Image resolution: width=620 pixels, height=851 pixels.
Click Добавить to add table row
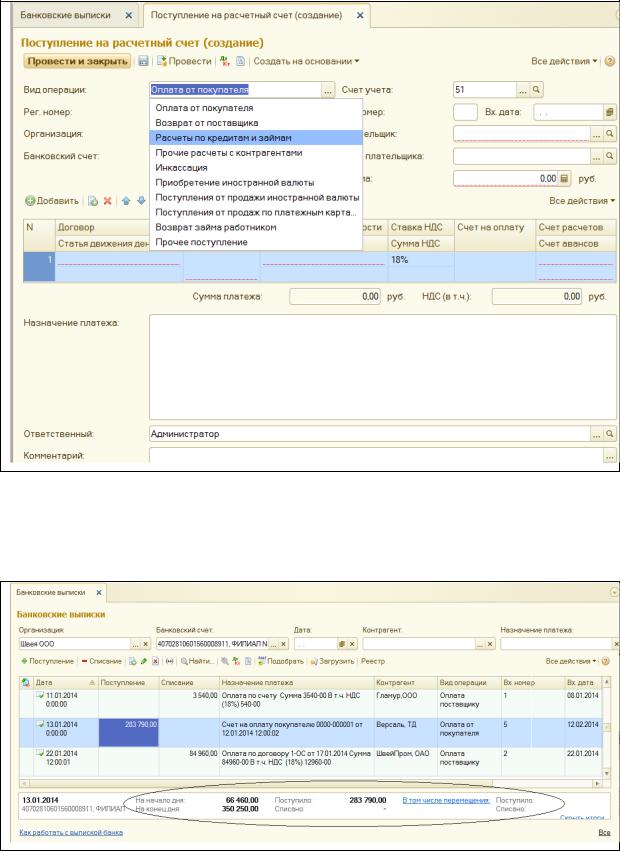(x=52, y=201)
